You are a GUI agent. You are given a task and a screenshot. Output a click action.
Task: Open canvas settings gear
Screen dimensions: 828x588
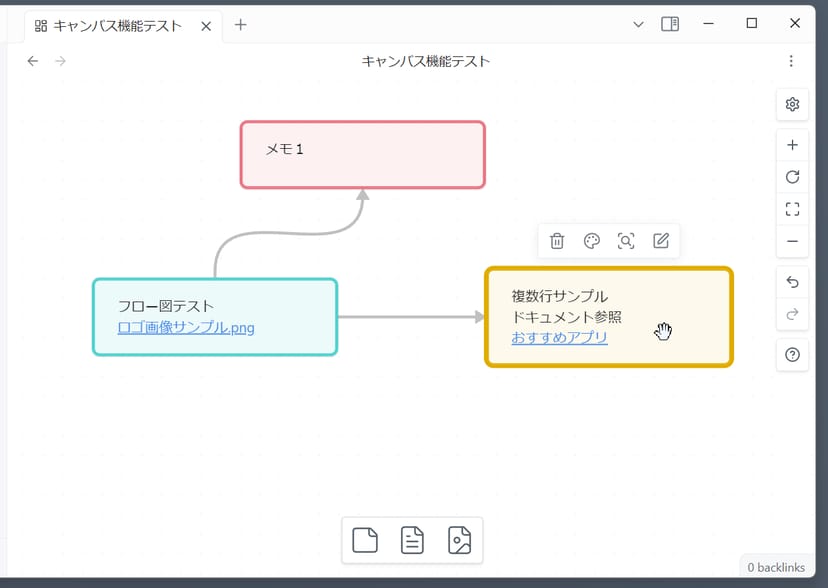pos(792,104)
